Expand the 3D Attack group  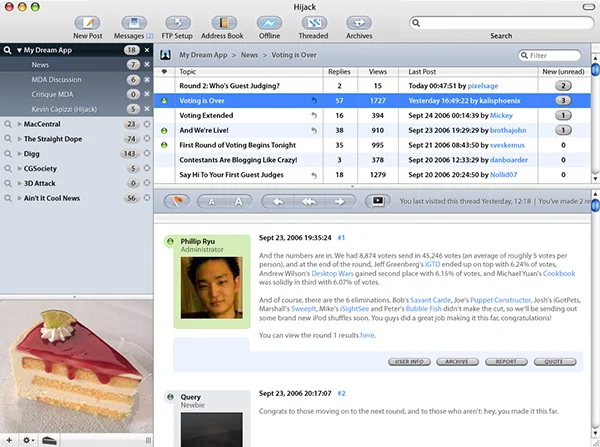19,183
